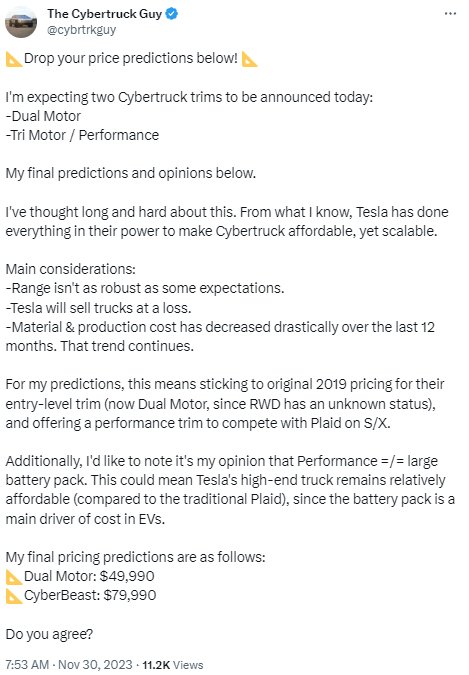The image size is (469, 675).
Task: Open the Cybertruck profile avatar photo
Action: pyautogui.click(x=21, y=22)
